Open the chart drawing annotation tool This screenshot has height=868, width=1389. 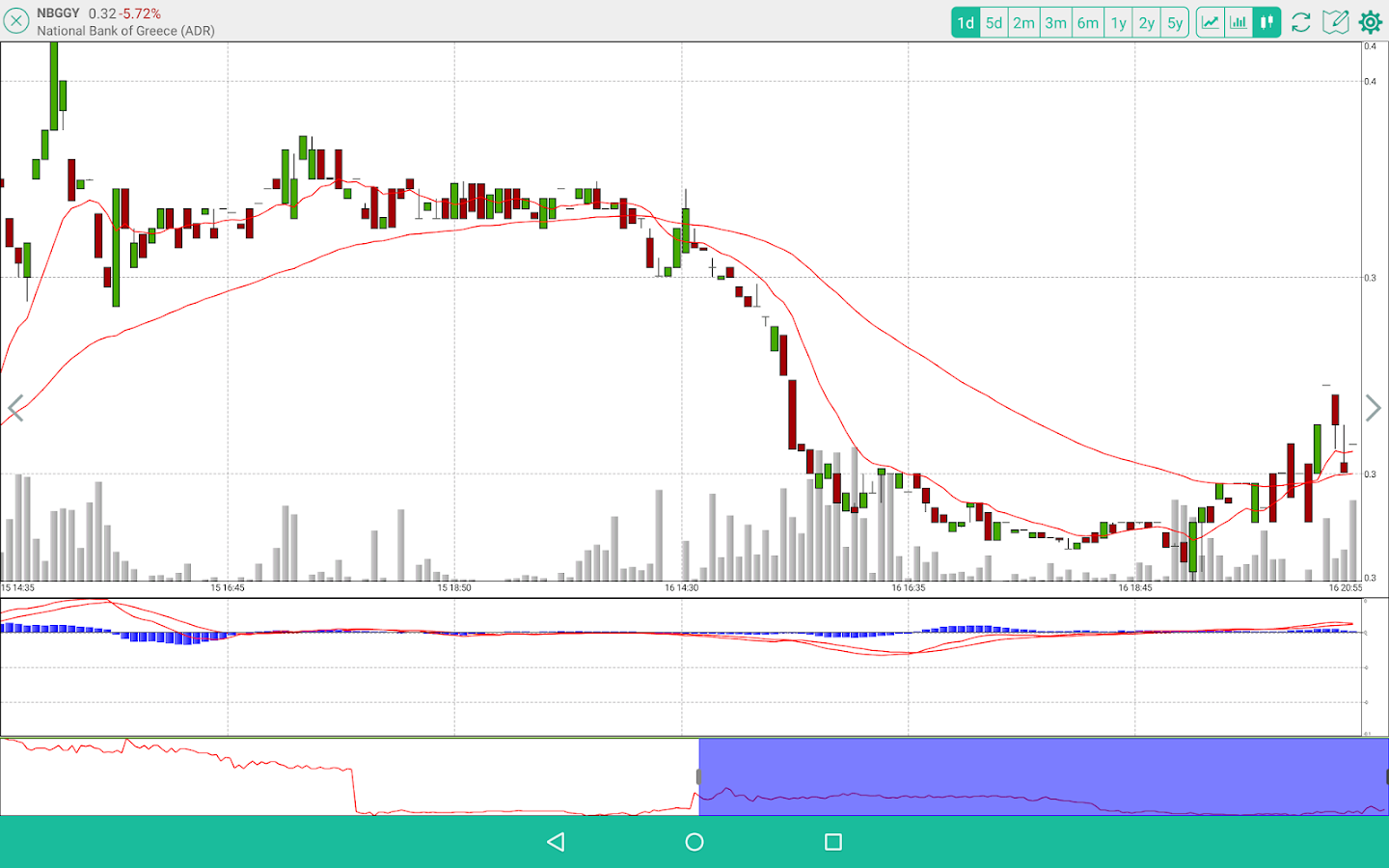(x=1336, y=22)
